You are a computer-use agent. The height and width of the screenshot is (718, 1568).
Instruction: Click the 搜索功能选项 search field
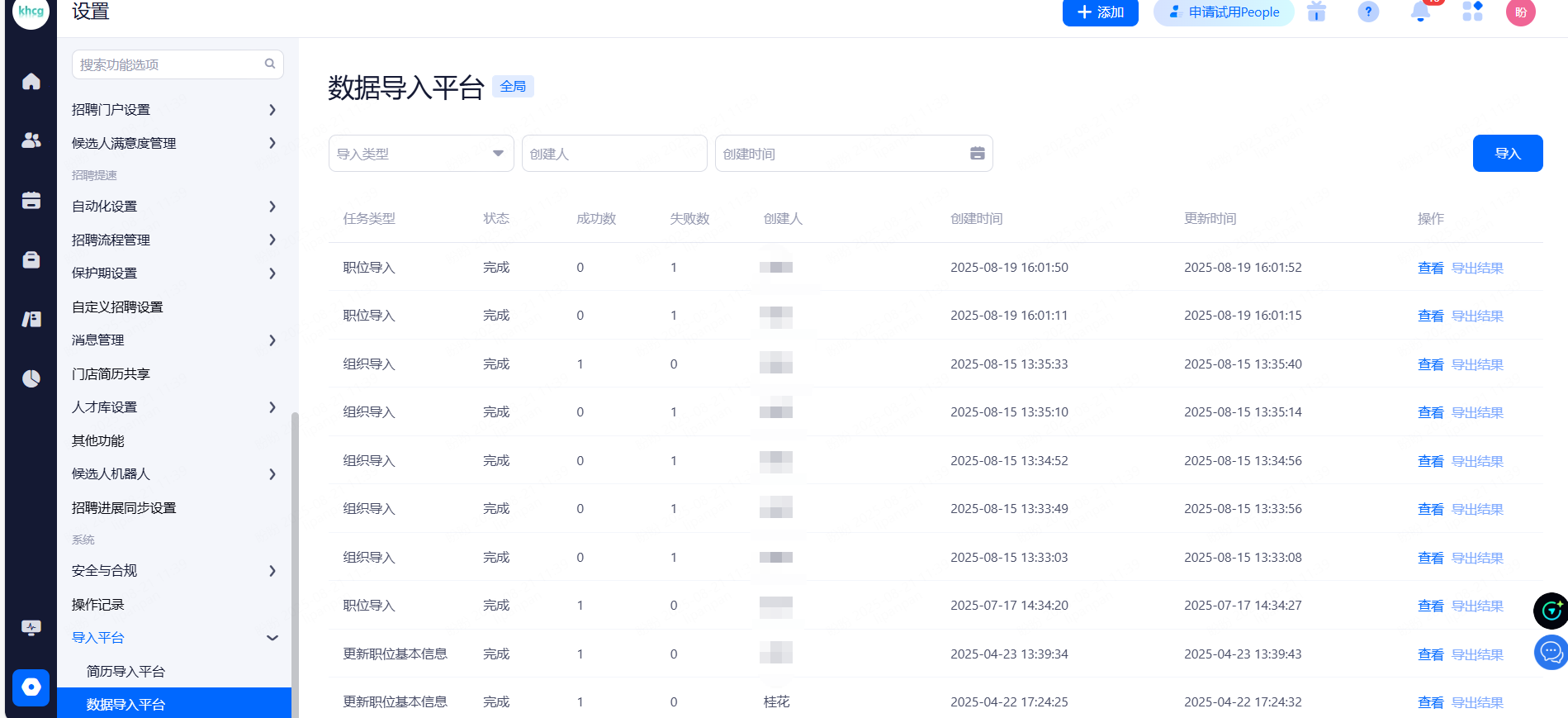coord(169,64)
